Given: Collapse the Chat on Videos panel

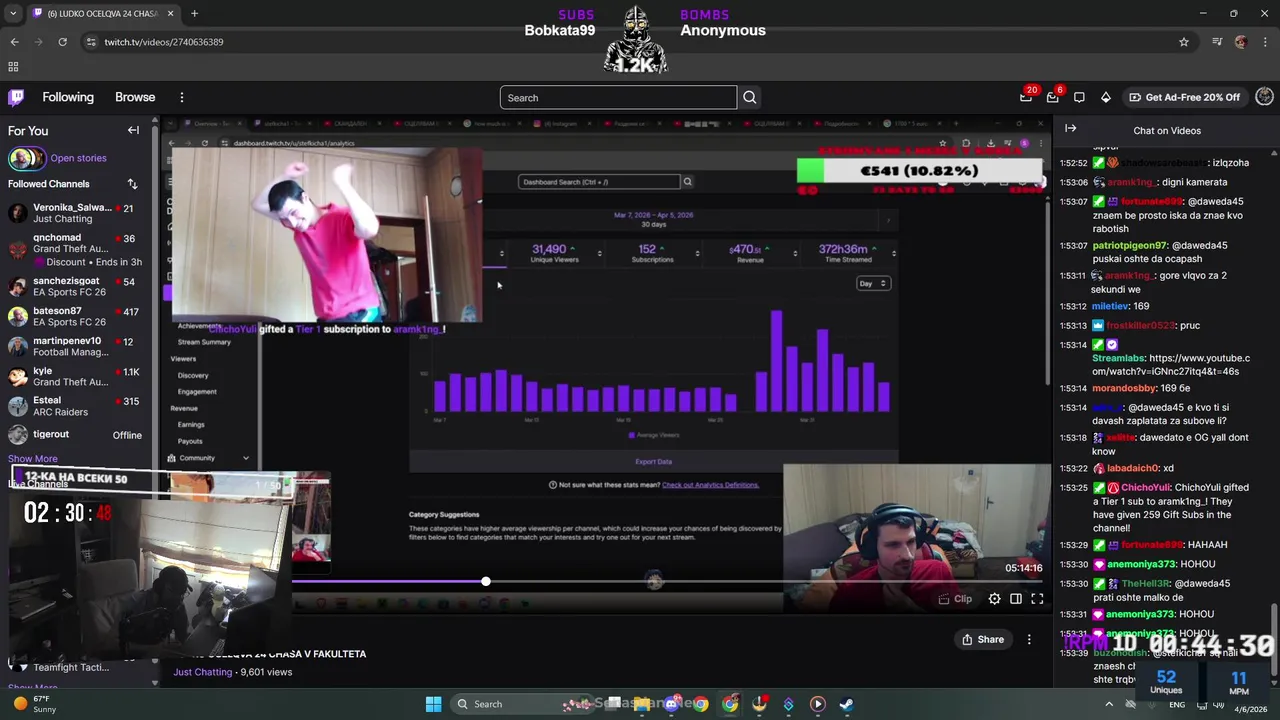Looking at the screenshot, I should (x=1070, y=129).
